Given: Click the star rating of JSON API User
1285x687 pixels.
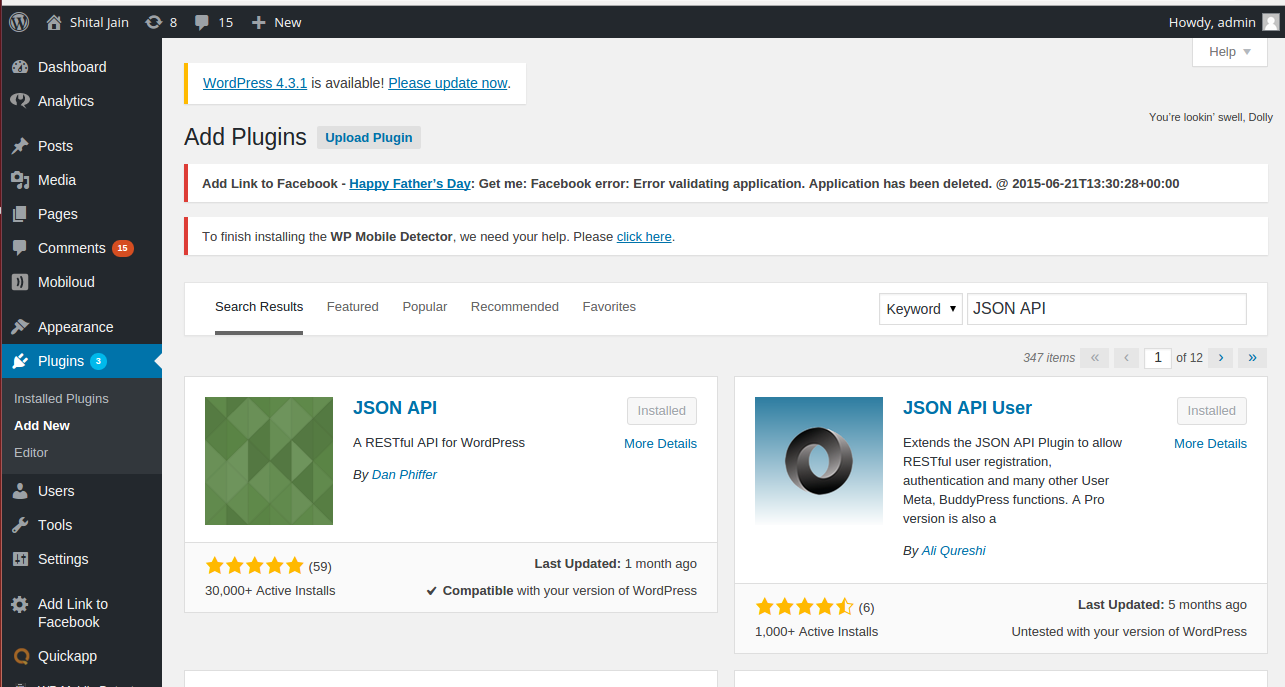Looking at the screenshot, I should (804, 606).
